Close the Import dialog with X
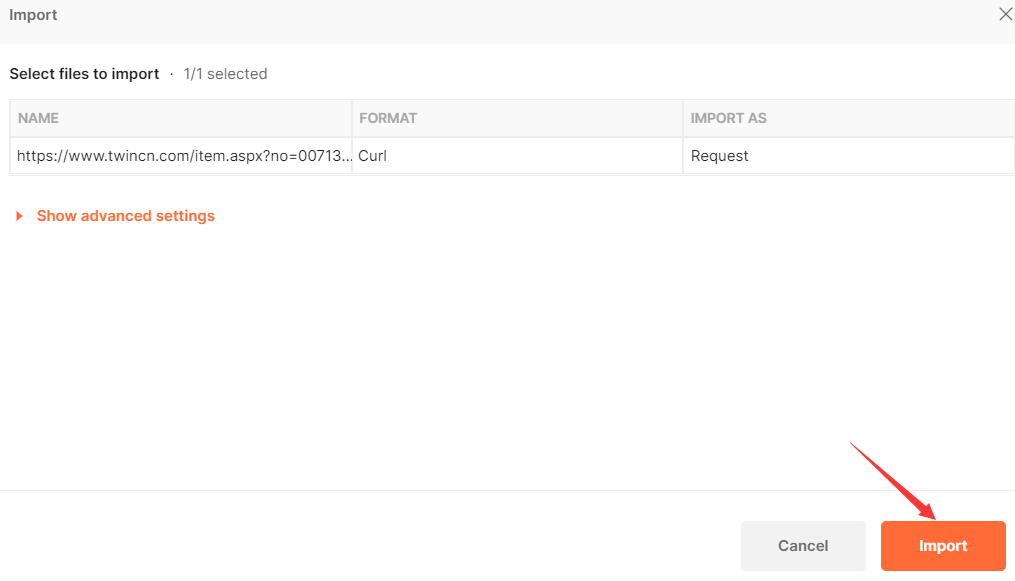This screenshot has height=581, width=1015. click(1005, 14)
